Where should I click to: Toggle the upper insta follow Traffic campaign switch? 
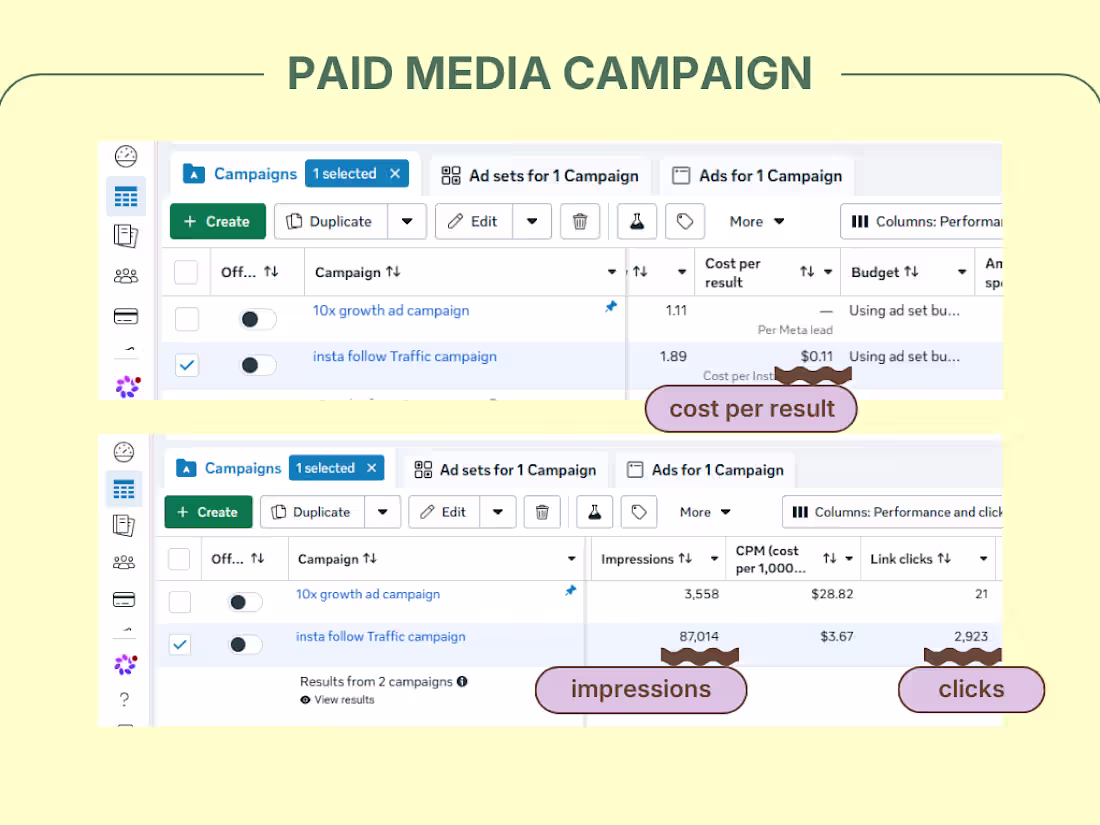(x=256, y=365)
